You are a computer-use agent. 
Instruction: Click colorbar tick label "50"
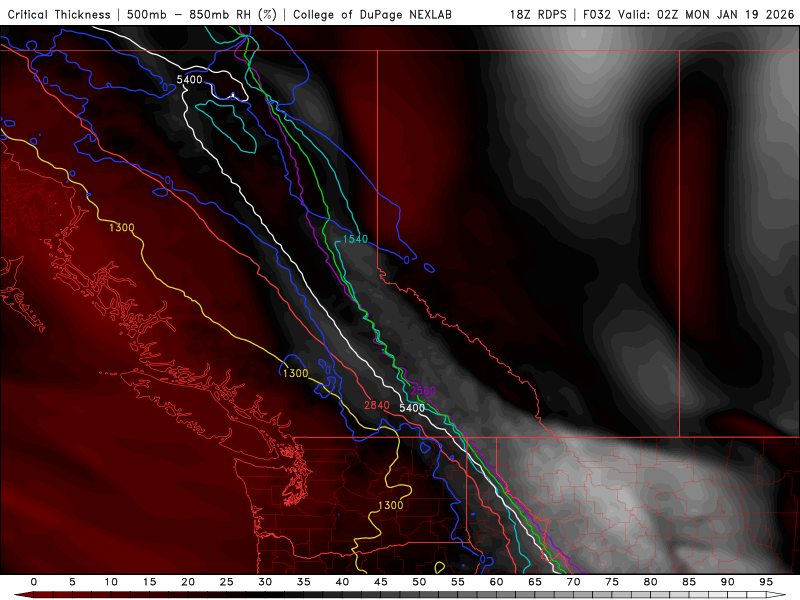point(419,582)
